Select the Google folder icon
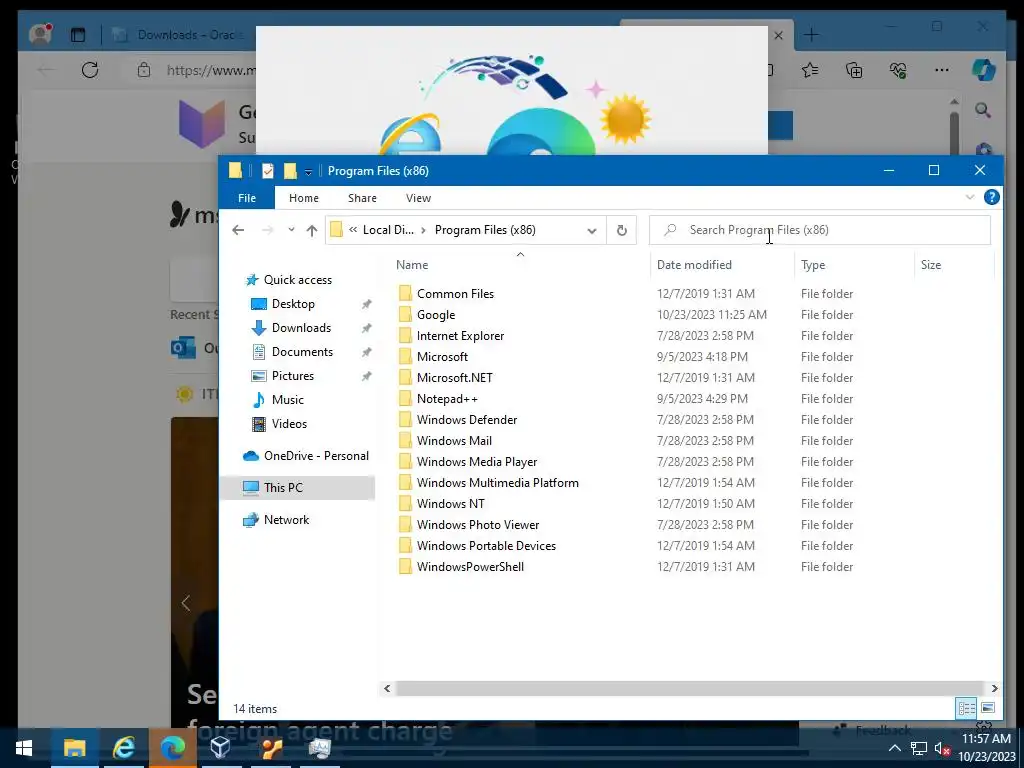This screenshot has height=768, width=1024. point(405,314)
